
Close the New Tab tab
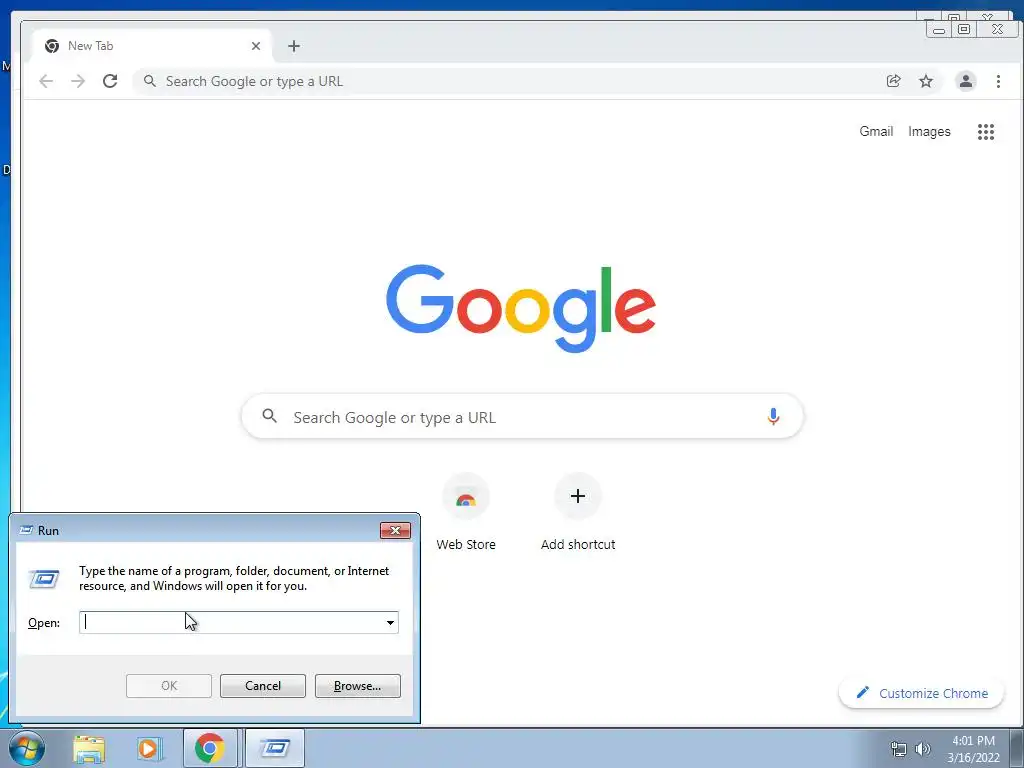(256, 46)
